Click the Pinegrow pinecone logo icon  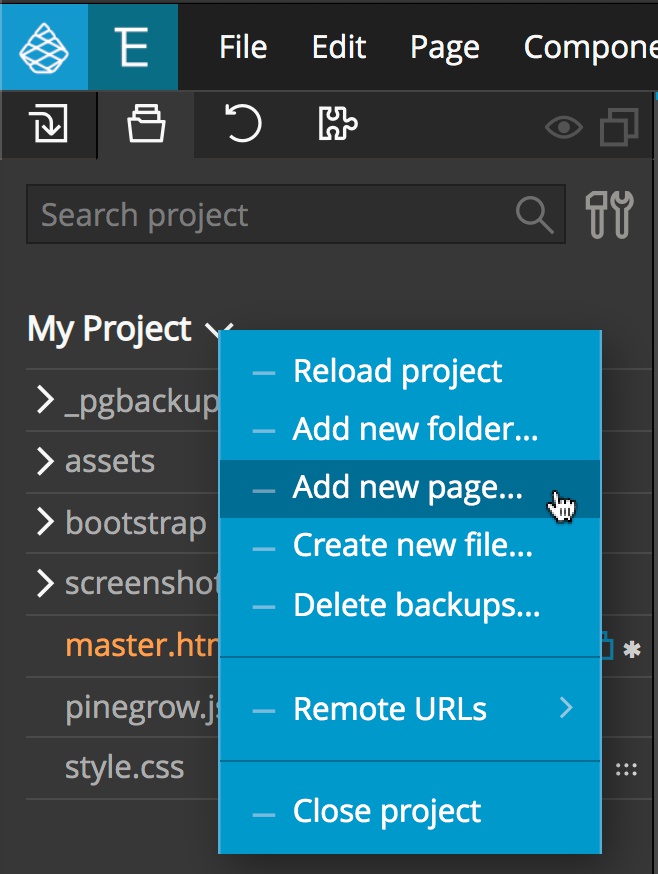43,47
